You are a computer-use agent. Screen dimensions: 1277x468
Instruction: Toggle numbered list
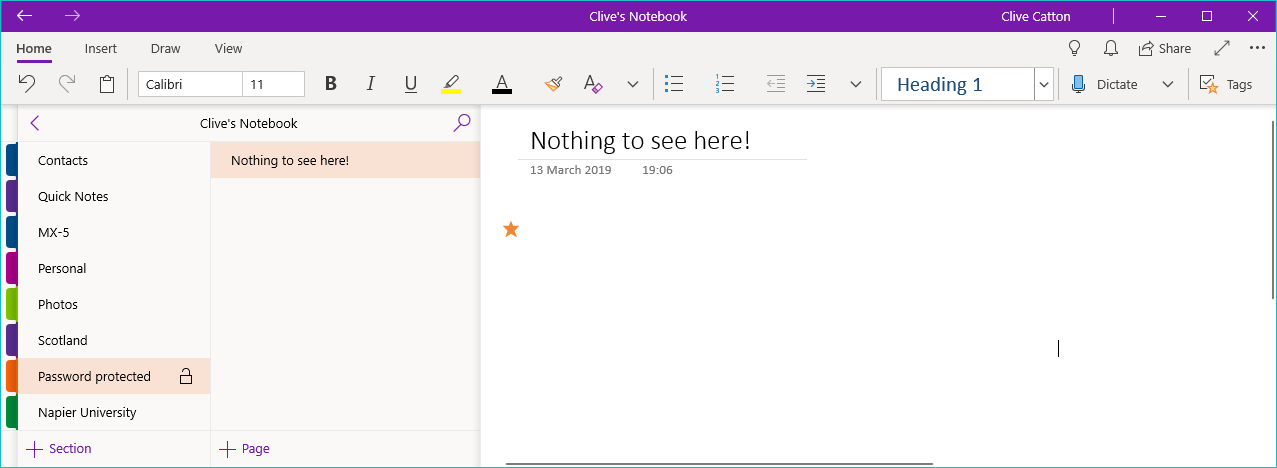[x=725, y=84]
